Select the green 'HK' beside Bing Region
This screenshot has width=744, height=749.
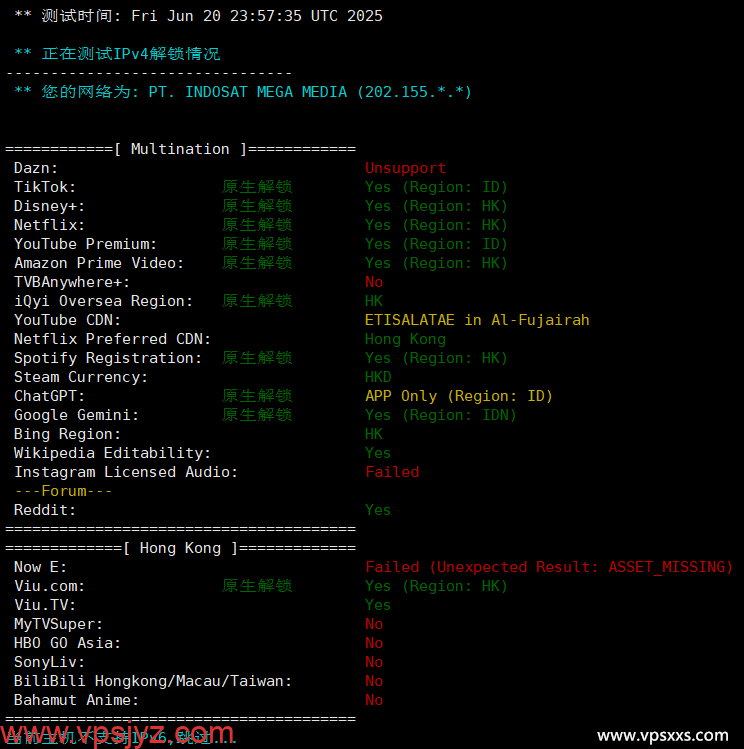pyautogui.click(x=374, y=434)
